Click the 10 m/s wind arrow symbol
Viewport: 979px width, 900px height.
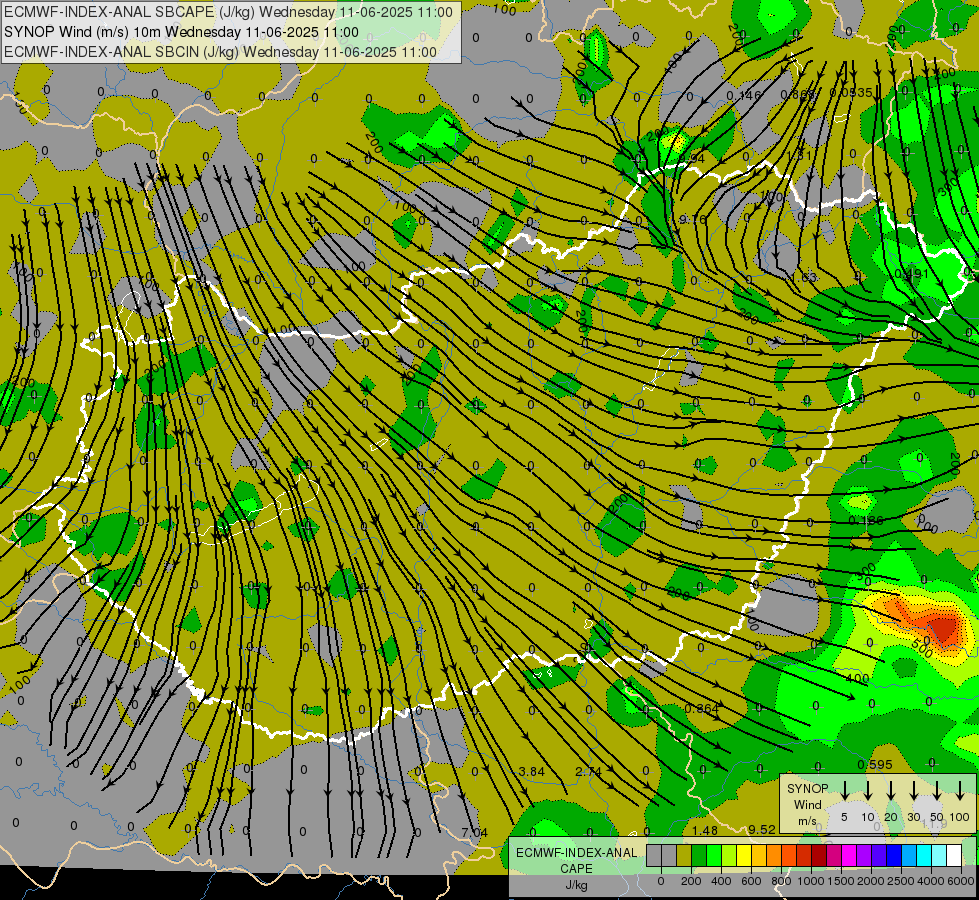[867, 790]
